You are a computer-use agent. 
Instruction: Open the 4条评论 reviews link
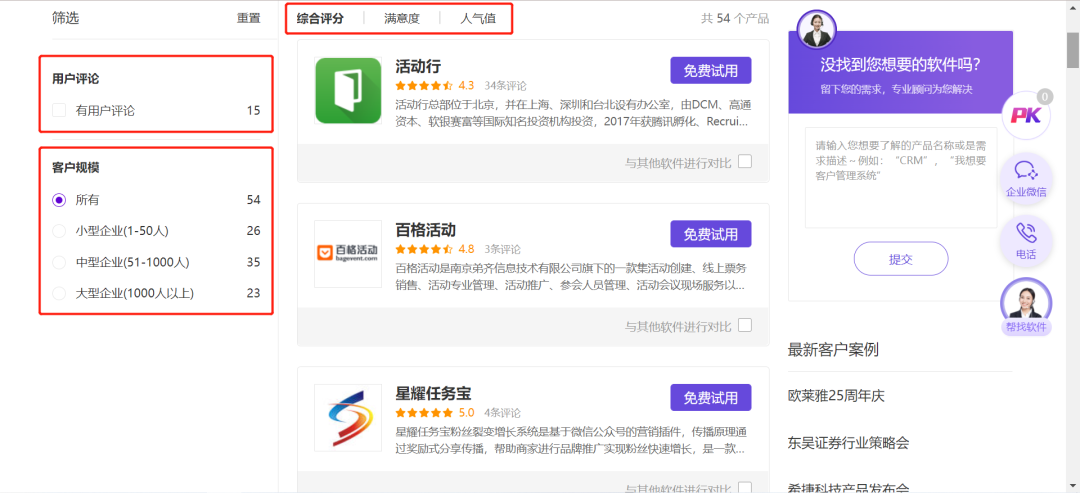coord(502,413)
